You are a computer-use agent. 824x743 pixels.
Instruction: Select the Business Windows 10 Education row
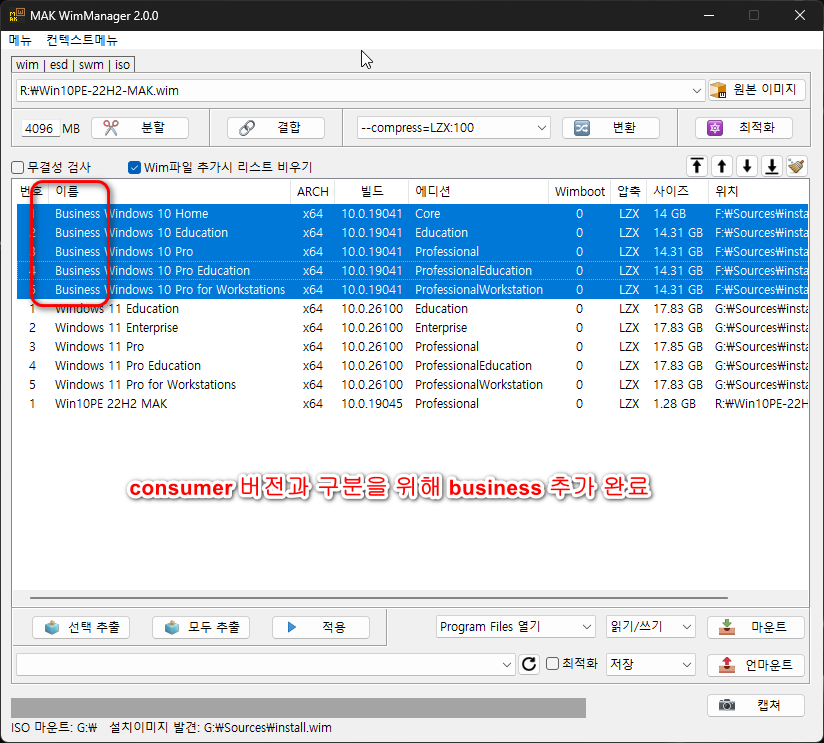coord(413,233)
